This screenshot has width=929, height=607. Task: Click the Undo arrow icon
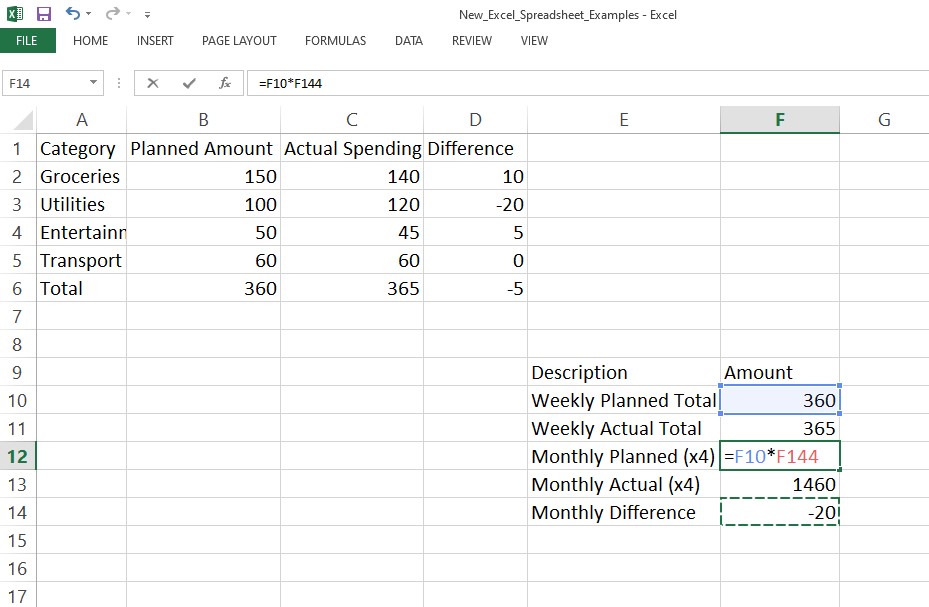(73, 14)
